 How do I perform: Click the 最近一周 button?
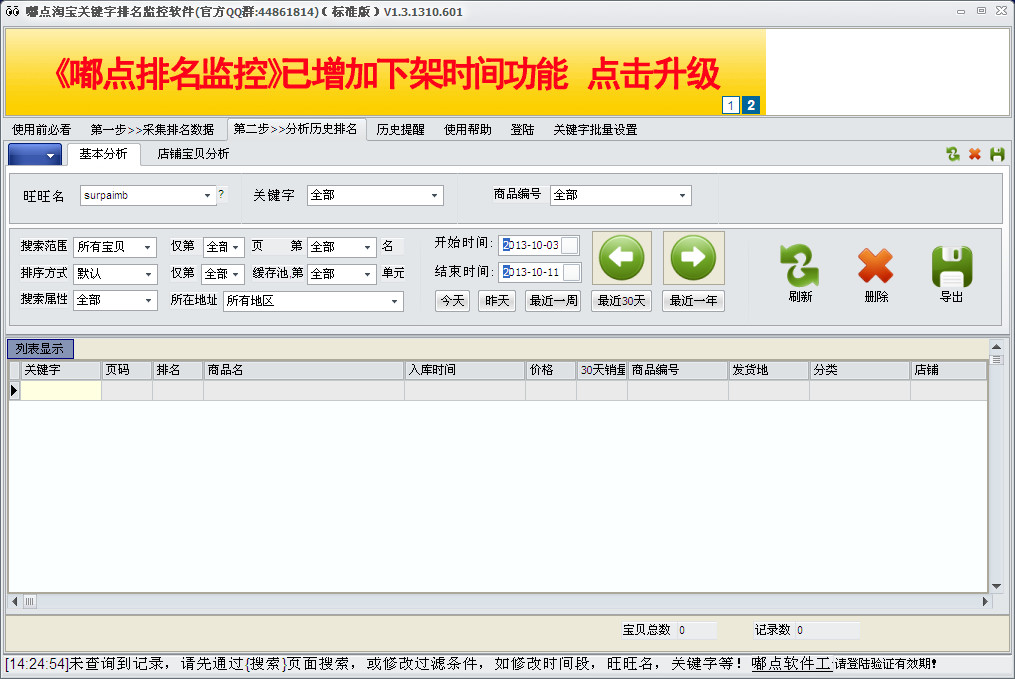click(553, 301)
